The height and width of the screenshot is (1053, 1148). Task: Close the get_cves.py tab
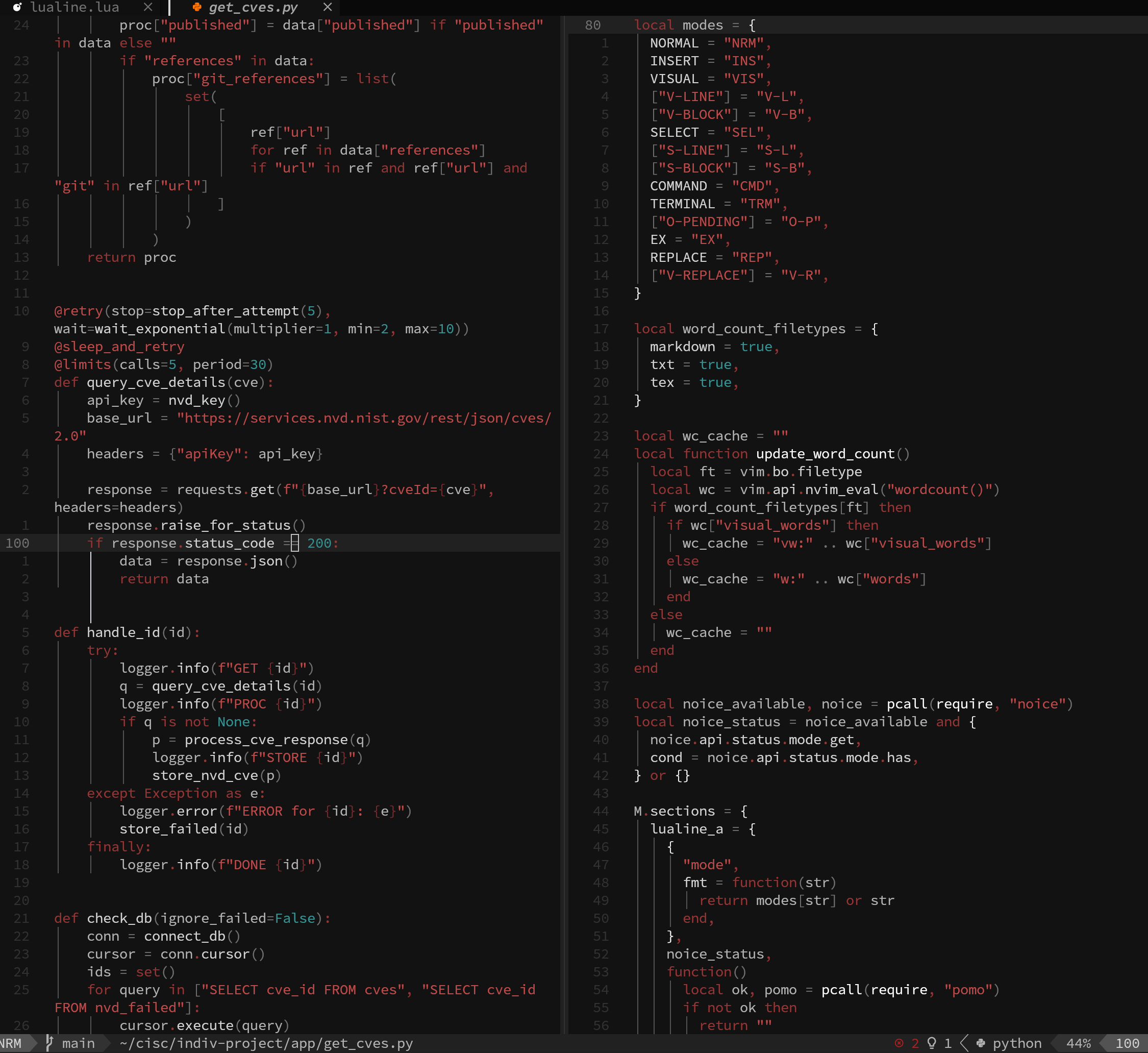[x=328, y=8]
